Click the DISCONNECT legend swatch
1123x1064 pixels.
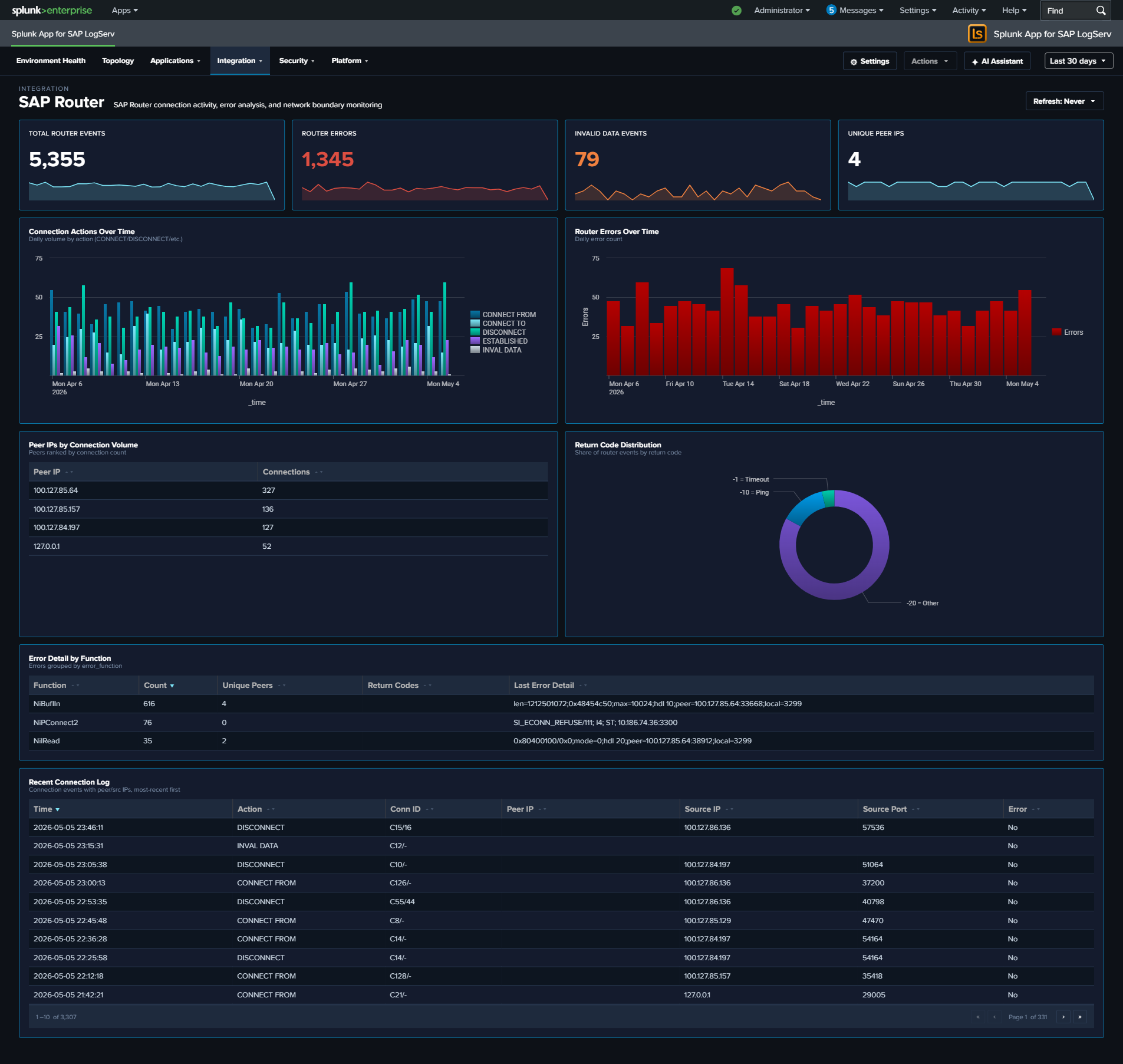[x=475, y=332]
